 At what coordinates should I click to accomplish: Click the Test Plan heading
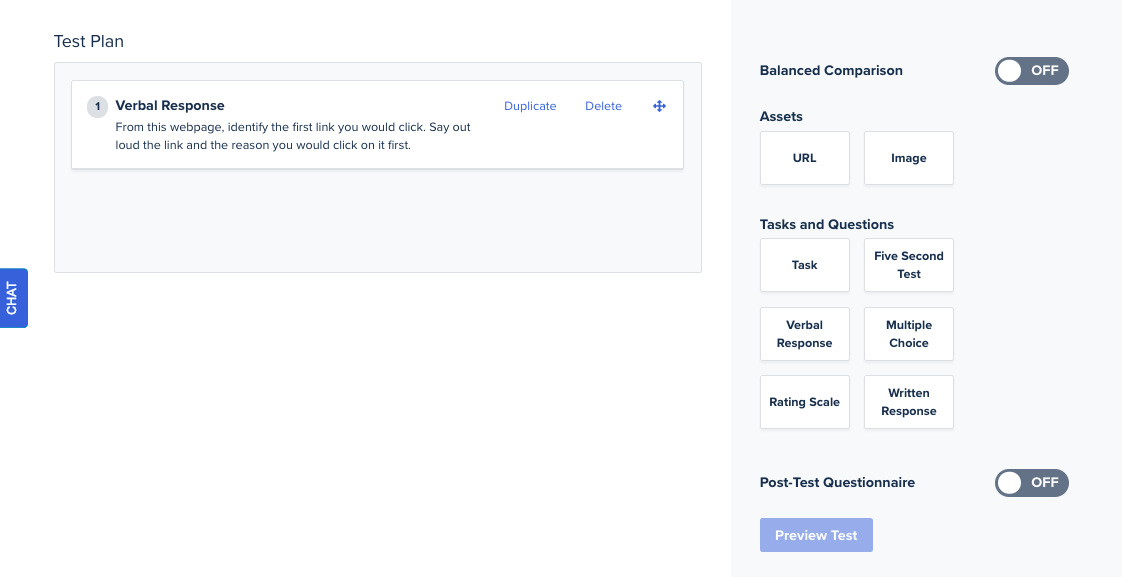coord(89,42)
